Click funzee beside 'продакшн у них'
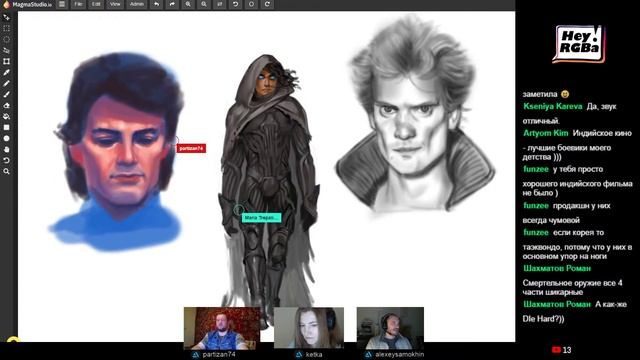This screenshot has width=640, height=360. [536, 206]
